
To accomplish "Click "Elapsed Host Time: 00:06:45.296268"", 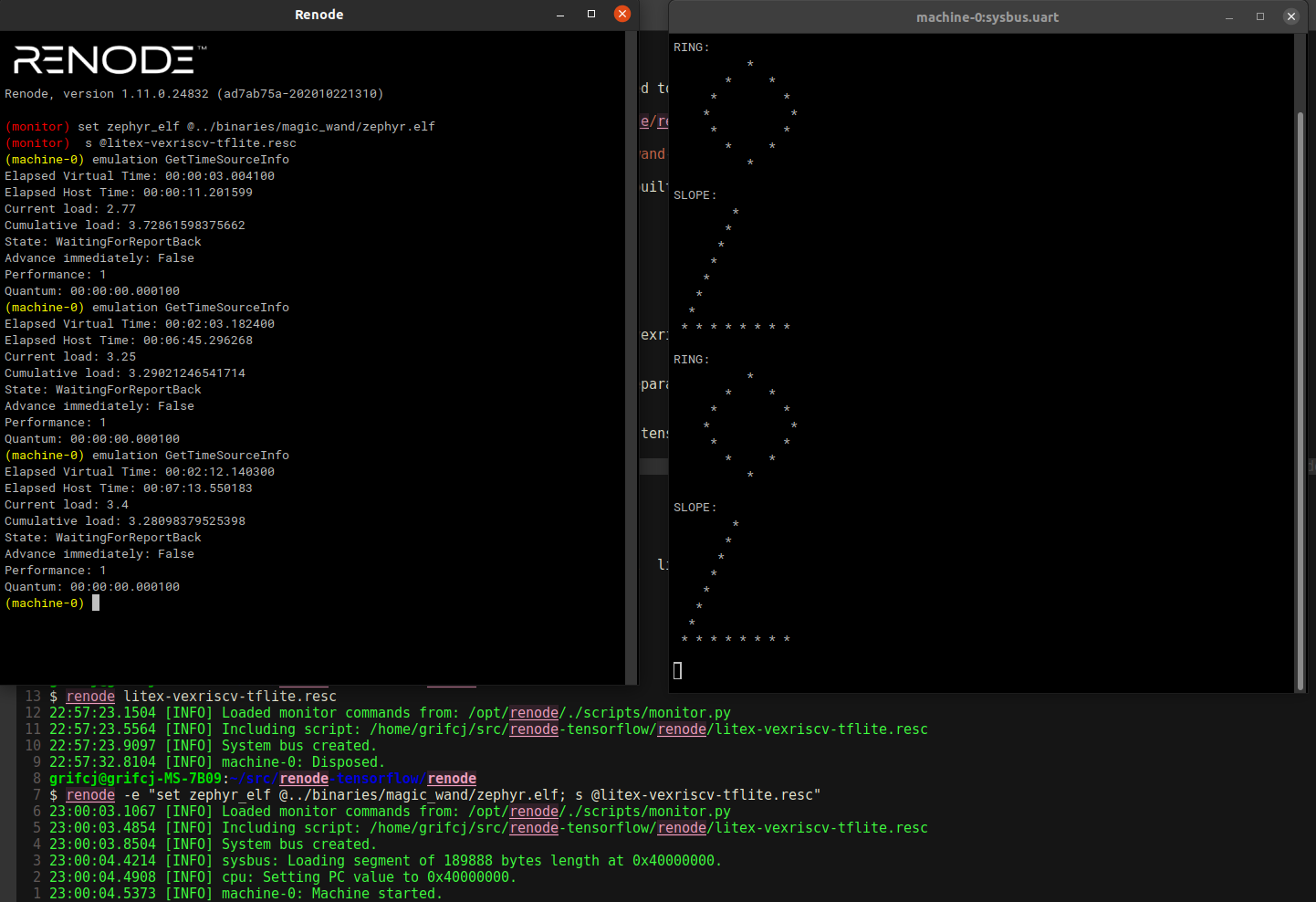I will coord(129,341).
